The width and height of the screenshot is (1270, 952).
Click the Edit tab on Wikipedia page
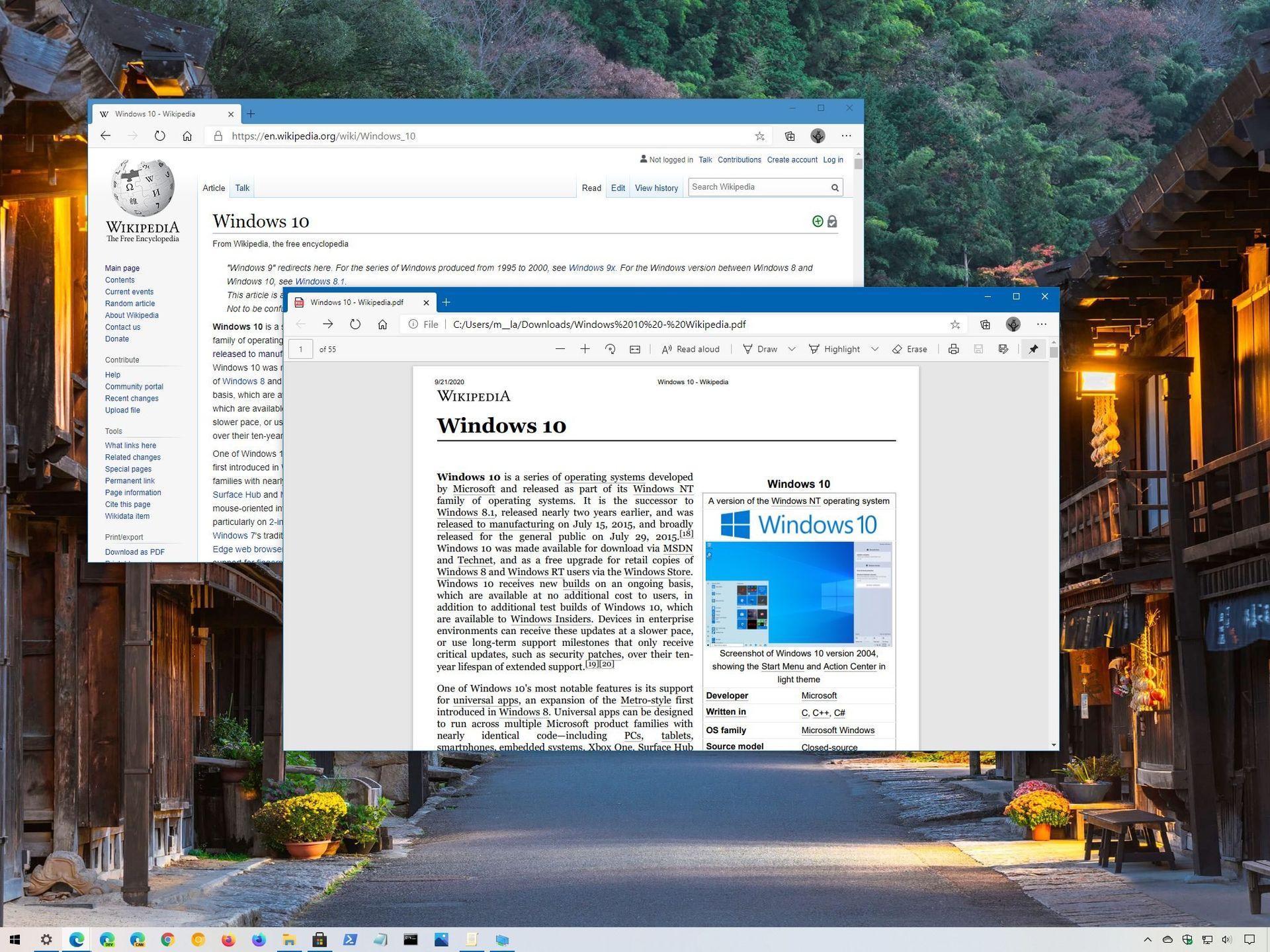(617, 188)
